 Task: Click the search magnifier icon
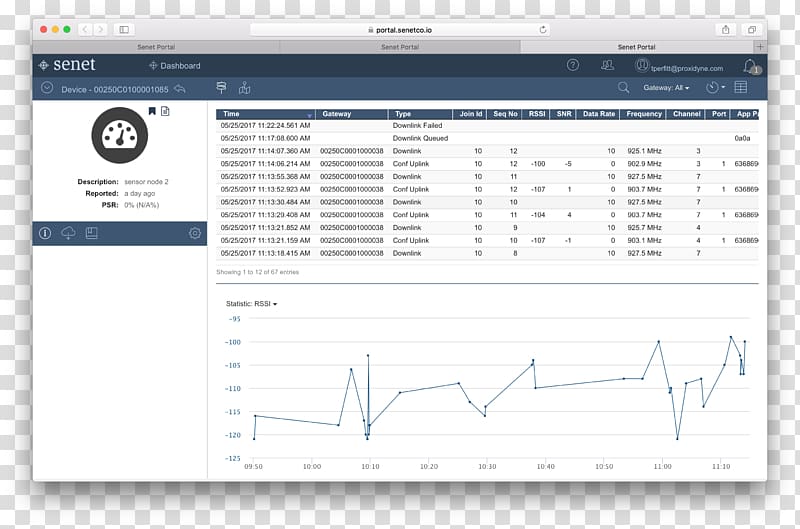[x=623, y=88]
